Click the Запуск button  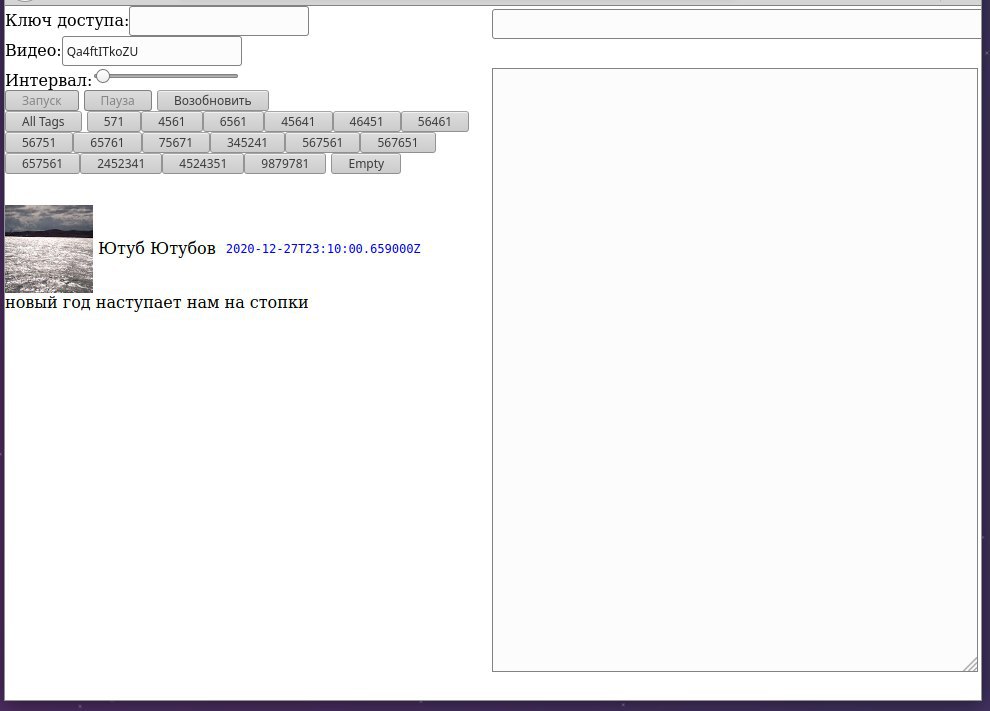point(42,100)
